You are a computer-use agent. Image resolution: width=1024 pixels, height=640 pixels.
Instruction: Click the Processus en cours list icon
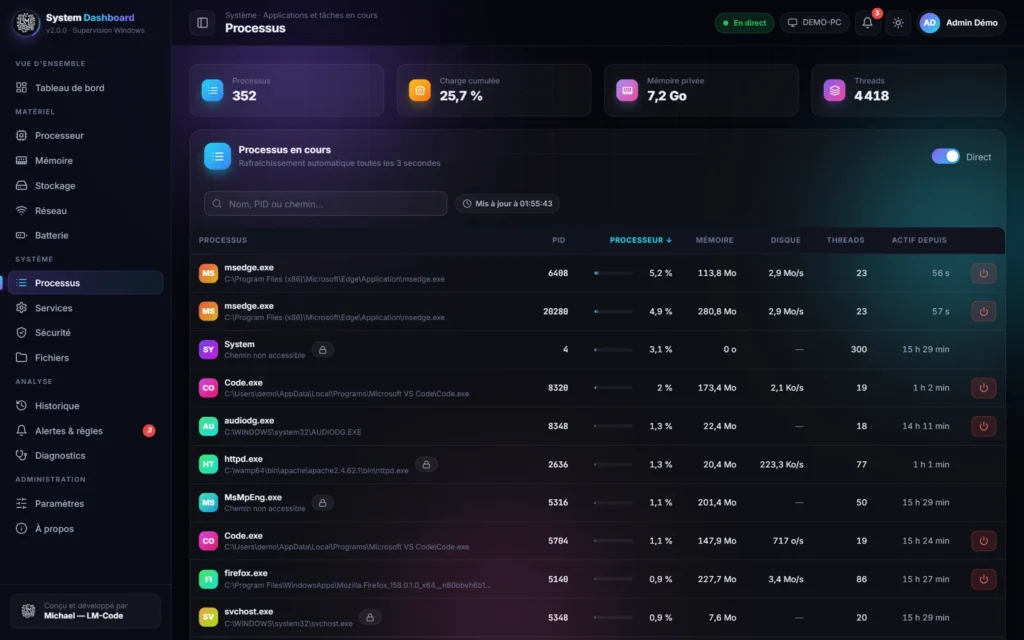[x=217, y=156]
